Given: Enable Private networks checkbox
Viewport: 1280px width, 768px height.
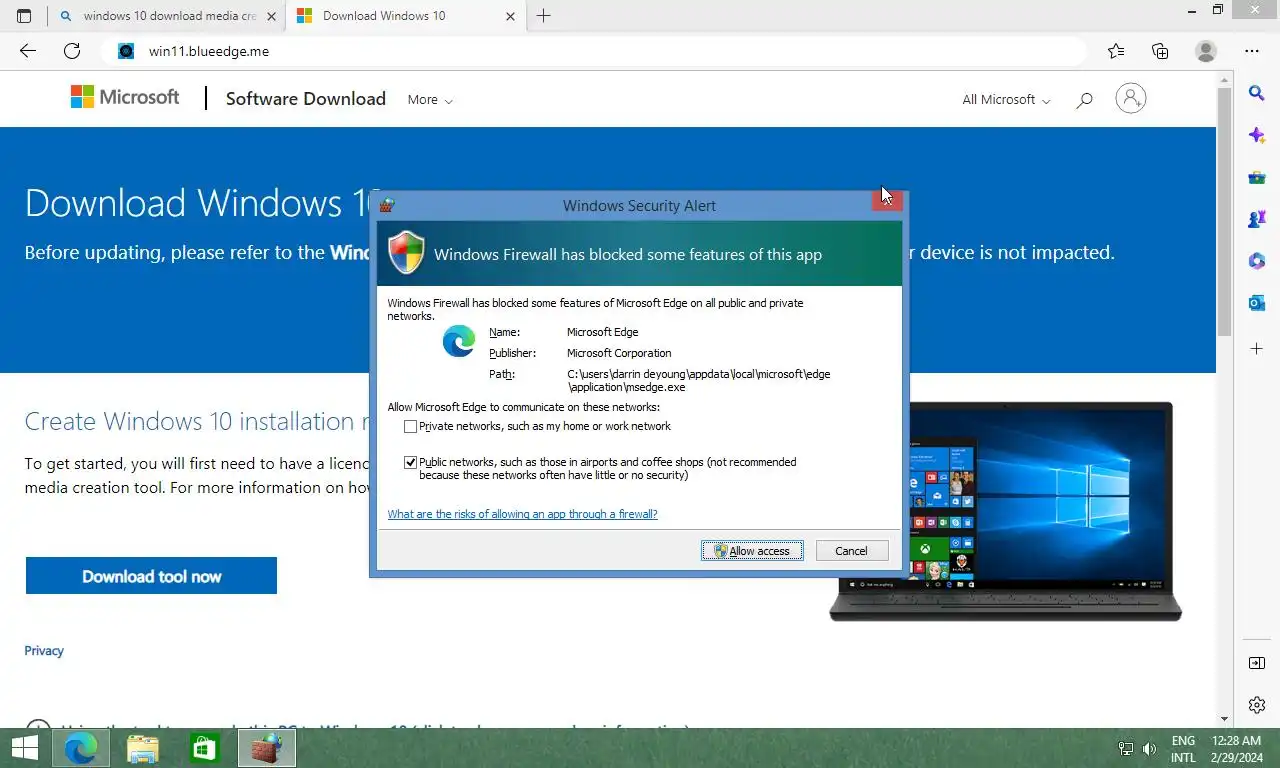Looking at the screenshot, I should tap(410, 426).
